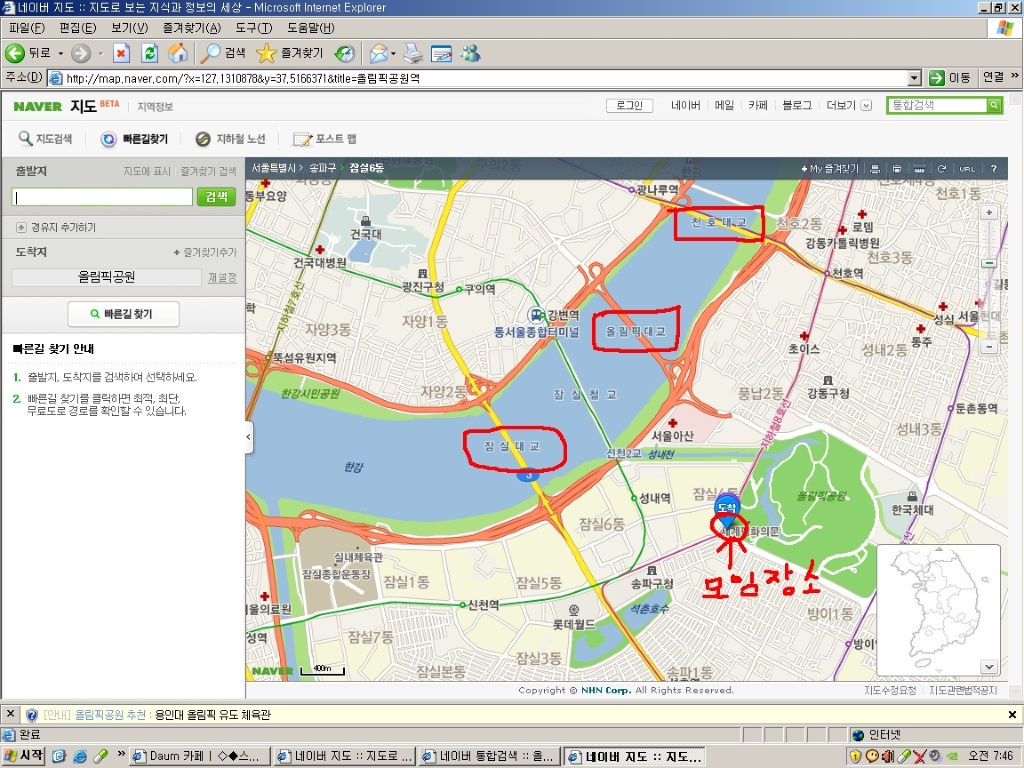The height and width of the screenshot is (768, 1024).
Task: Click the IE Home toolbar icon
Action: point(178,53)
